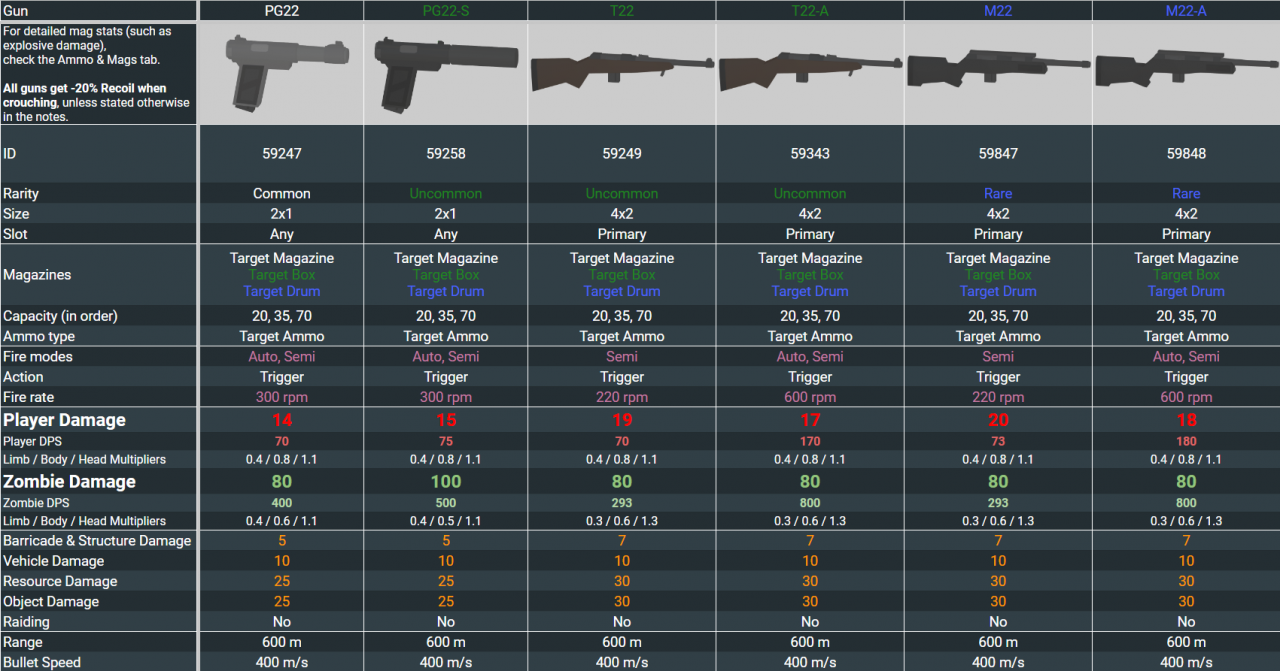The image size is (1280, 671).
Task: Click the M22 black rifle image
Action: [998, 70]
